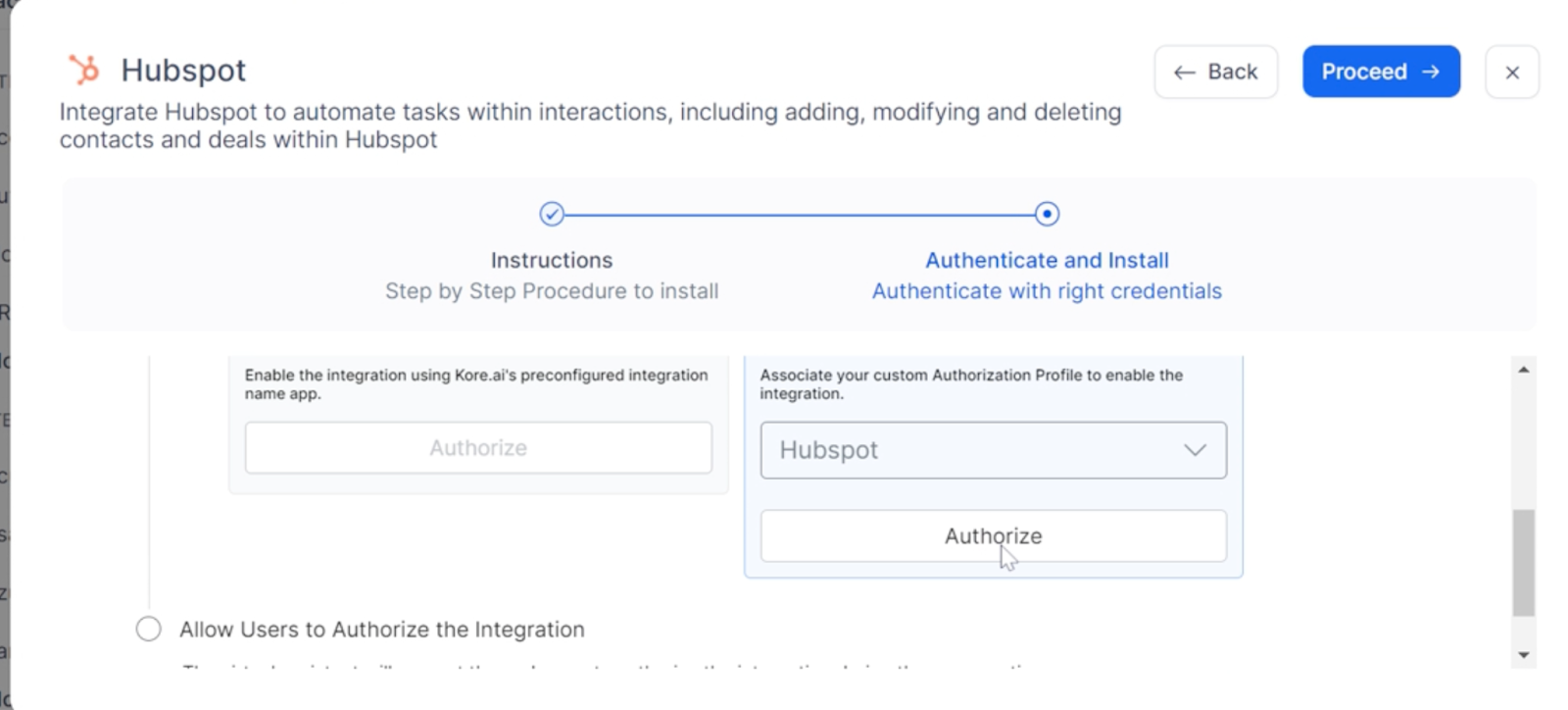Click the 'Associate your custom Authorization Profile' text

[971, 383]
